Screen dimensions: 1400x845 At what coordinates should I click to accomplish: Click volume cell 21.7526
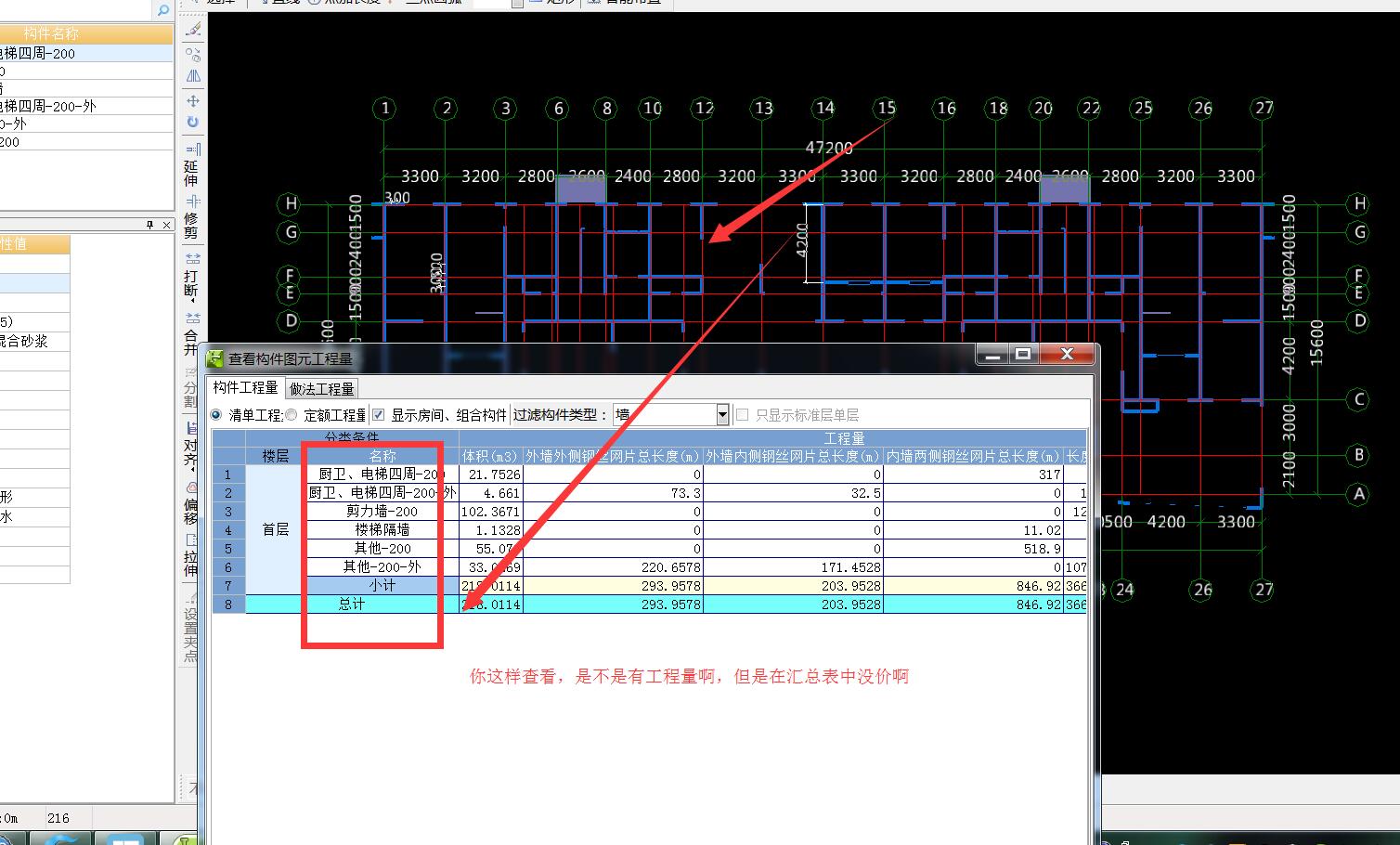pyautogui.click(x=491, y=474)
